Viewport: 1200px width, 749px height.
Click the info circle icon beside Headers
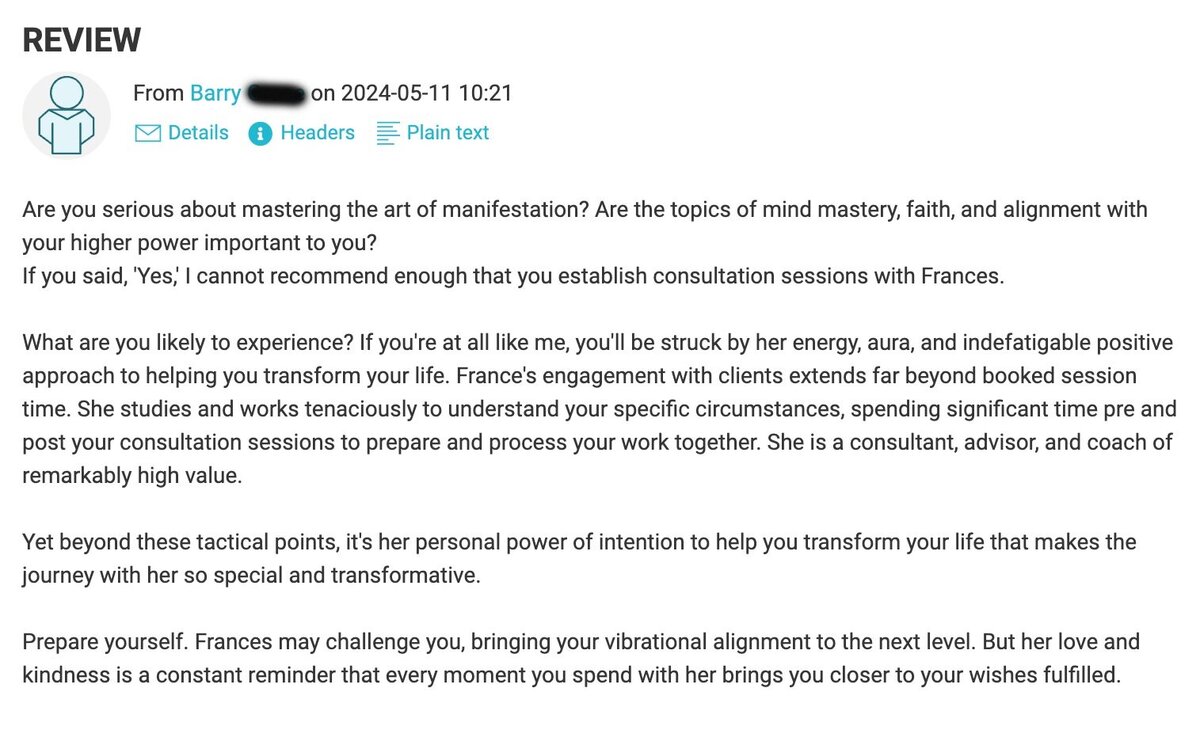tap(260, 133)
